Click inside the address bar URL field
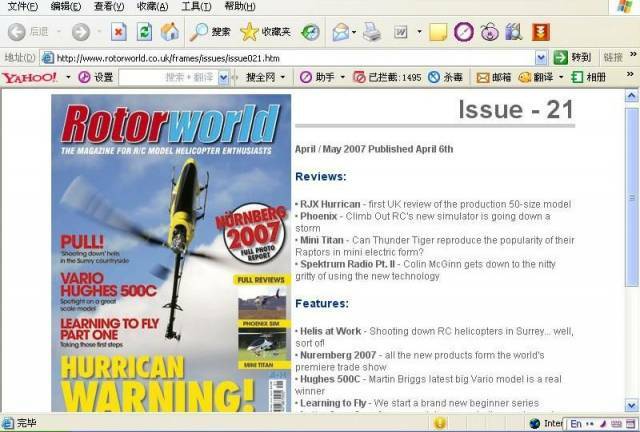The height and width of the screenshot is (432, 640). tap(294, 58)
